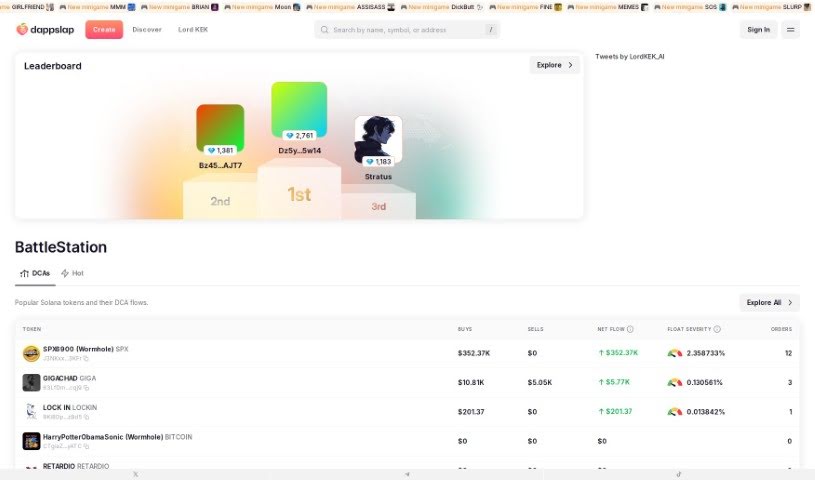Copy the LOCK IN token address

[86, 417]
